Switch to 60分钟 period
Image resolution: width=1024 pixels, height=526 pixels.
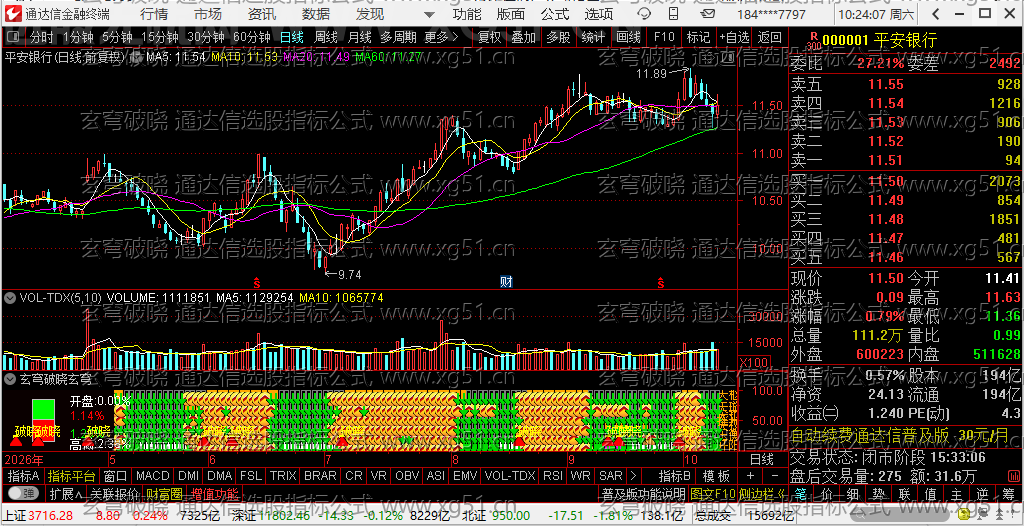[251, 37]
